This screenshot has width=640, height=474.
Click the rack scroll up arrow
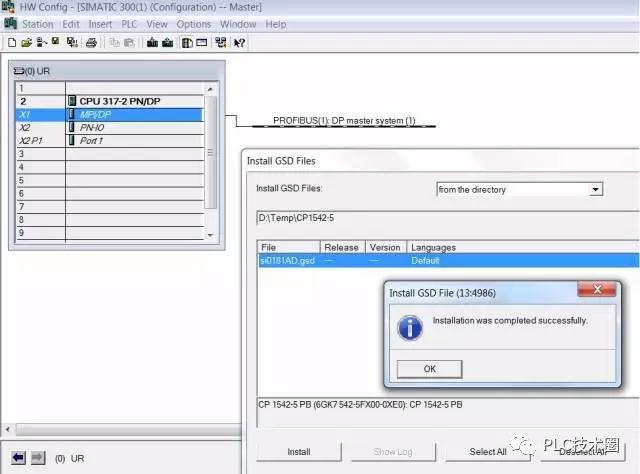(x=210, y=89)
